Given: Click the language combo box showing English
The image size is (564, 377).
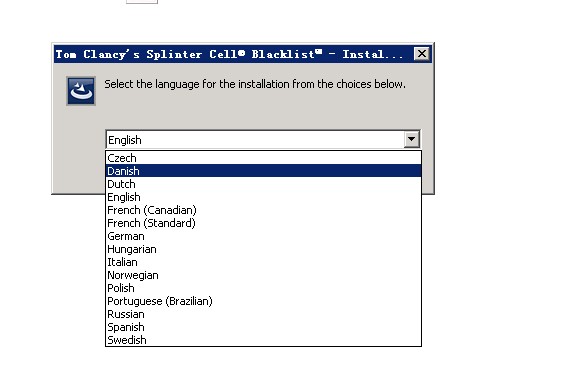Looking at the screenshot, I should pyautogui.click(x=263, y=140).
